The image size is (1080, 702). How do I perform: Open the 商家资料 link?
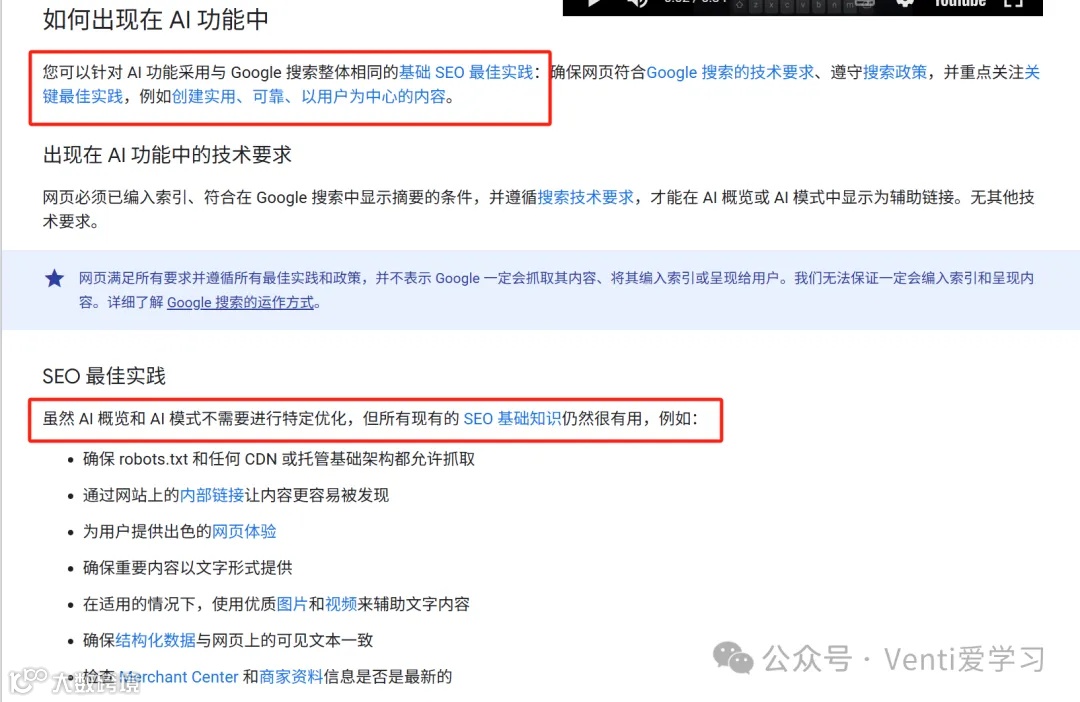pyautogui.click(x=291, y=677)
